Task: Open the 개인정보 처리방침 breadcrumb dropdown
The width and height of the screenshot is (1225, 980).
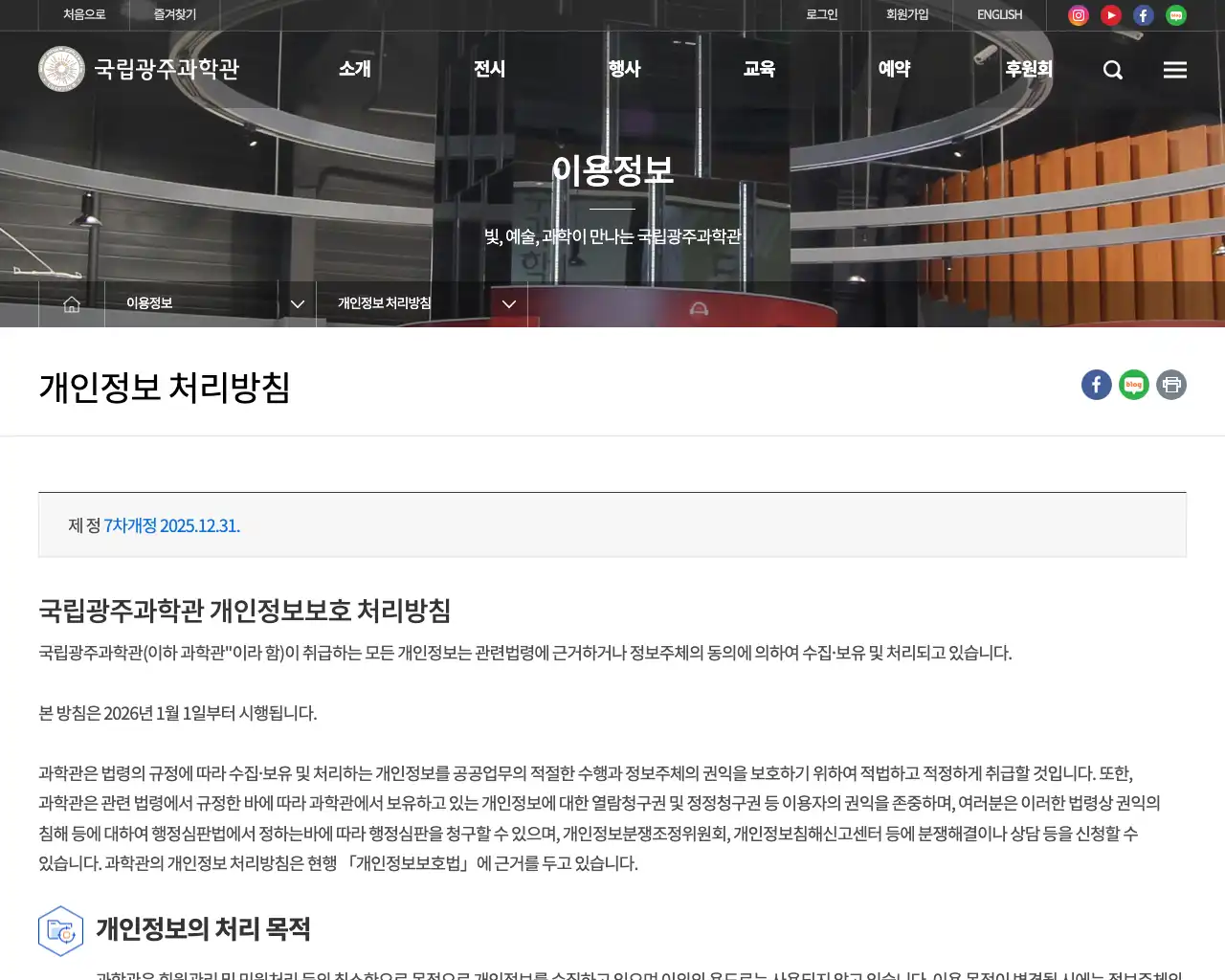Action: (508, 303)
